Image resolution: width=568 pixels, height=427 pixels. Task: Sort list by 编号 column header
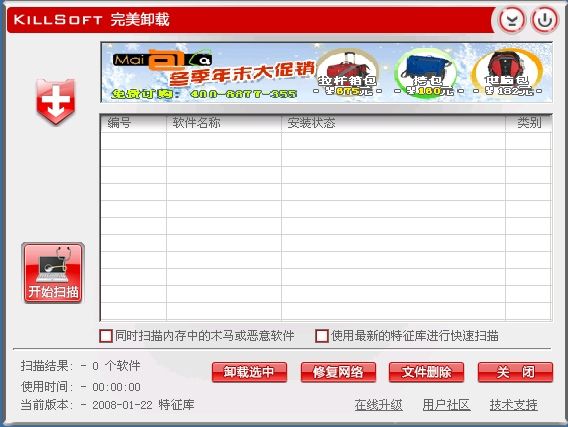pos(134,123)
